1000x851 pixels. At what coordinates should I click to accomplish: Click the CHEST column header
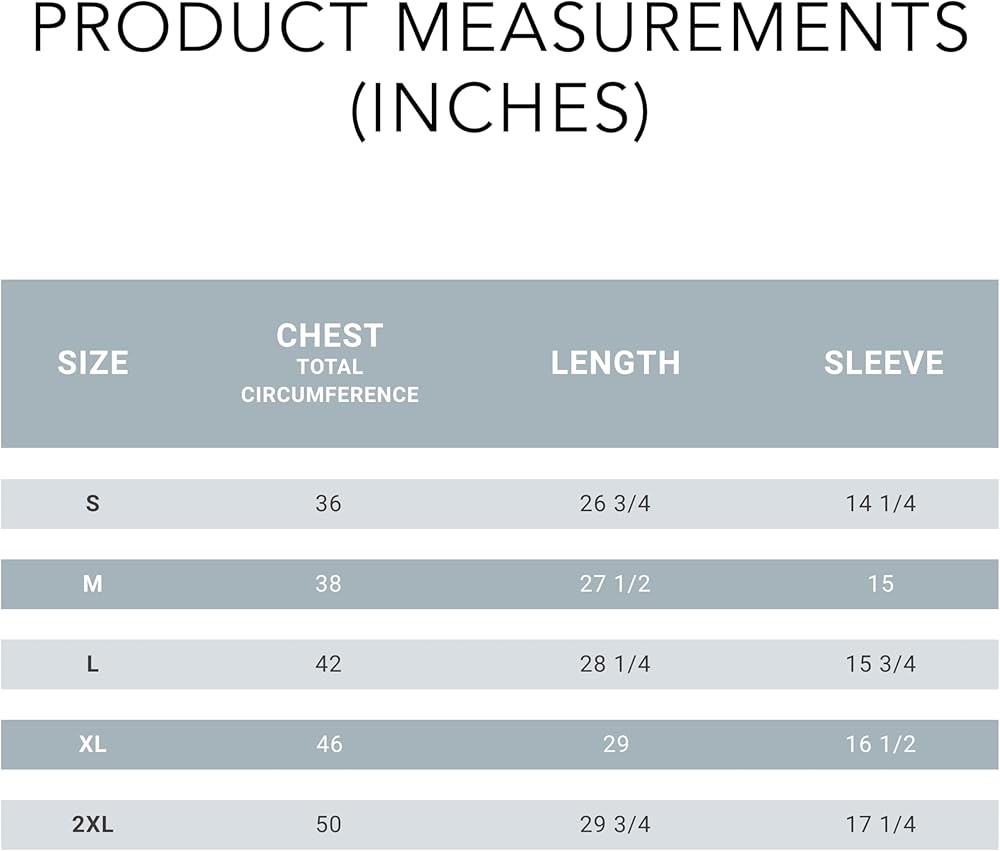pyautogui.click(x=329, y=336)
